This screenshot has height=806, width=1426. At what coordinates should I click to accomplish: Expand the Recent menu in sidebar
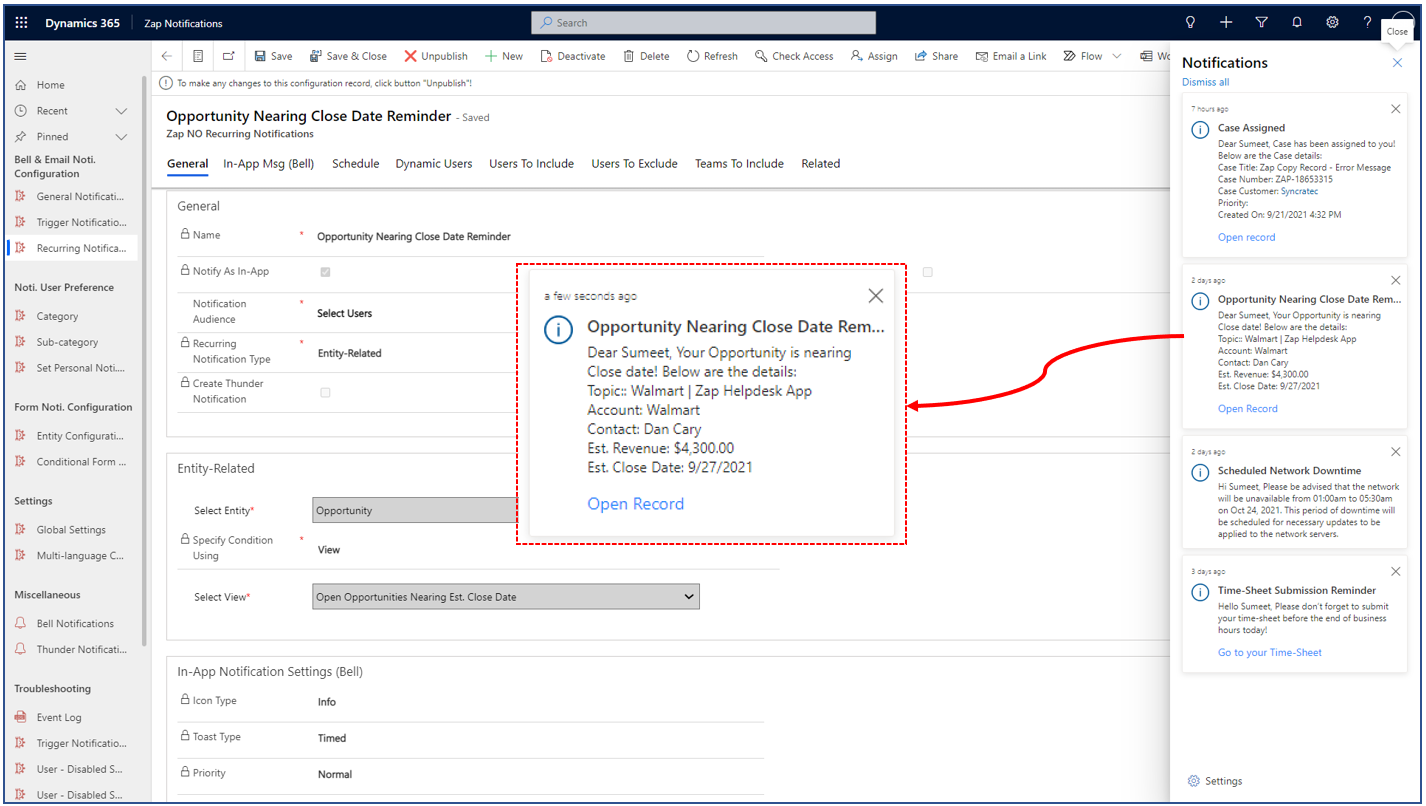coord(122,111)
